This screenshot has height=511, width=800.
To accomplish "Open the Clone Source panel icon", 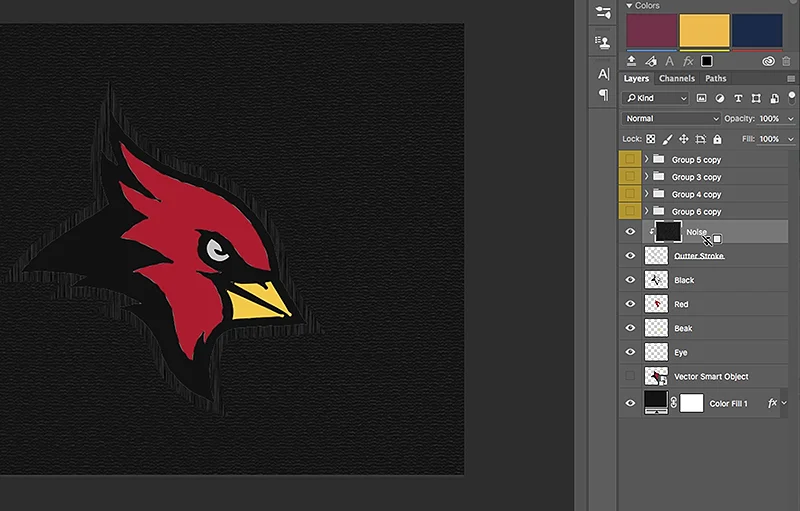I will [604, 43].
